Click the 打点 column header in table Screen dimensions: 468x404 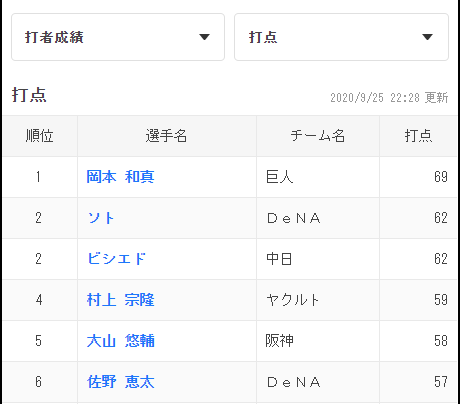coord(418,136)
